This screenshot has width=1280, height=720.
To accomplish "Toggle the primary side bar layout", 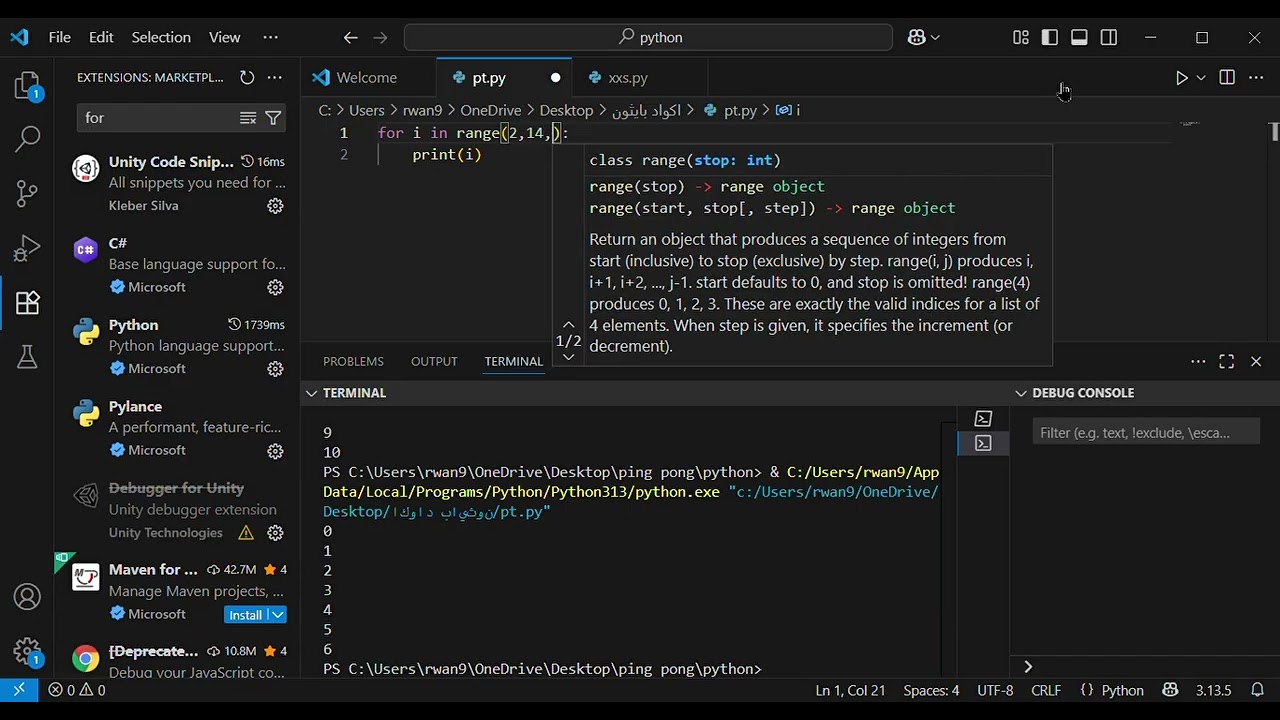I will [x=1049, y=38].
